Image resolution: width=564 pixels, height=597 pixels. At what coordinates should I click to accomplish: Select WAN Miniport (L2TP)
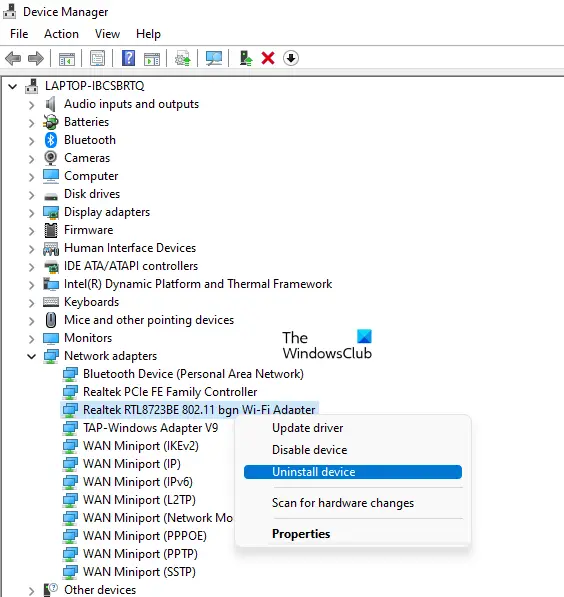(x=139, y=500)
